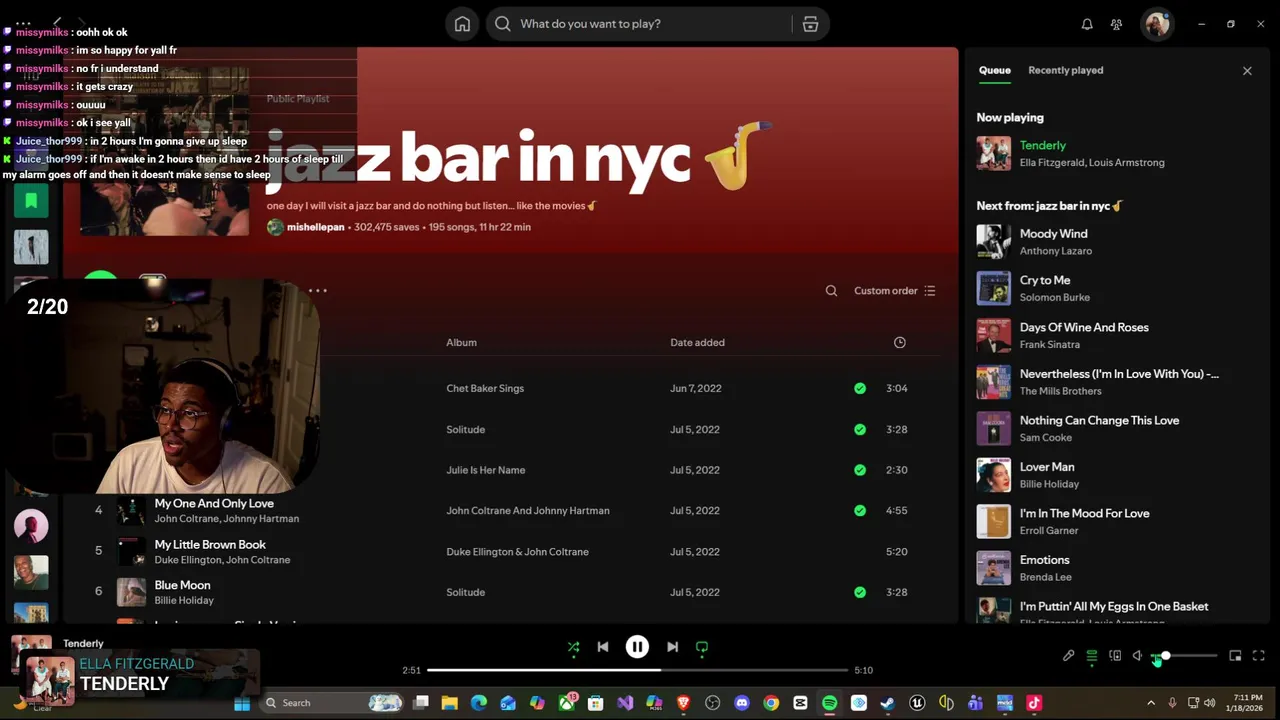Open the playlist more options ellipsis
Viewport: 1280px width, 720px height.
[x=318, y=291]
